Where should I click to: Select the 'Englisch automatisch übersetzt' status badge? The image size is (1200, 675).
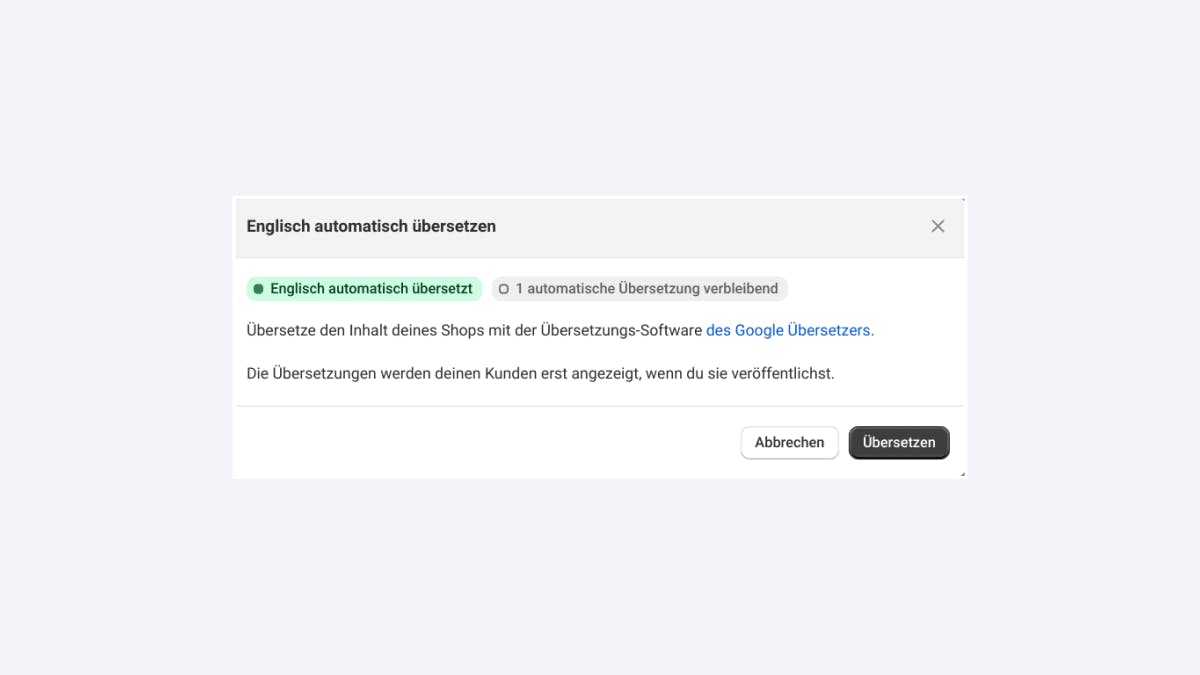pyautogui.click(x=364, y=288)
